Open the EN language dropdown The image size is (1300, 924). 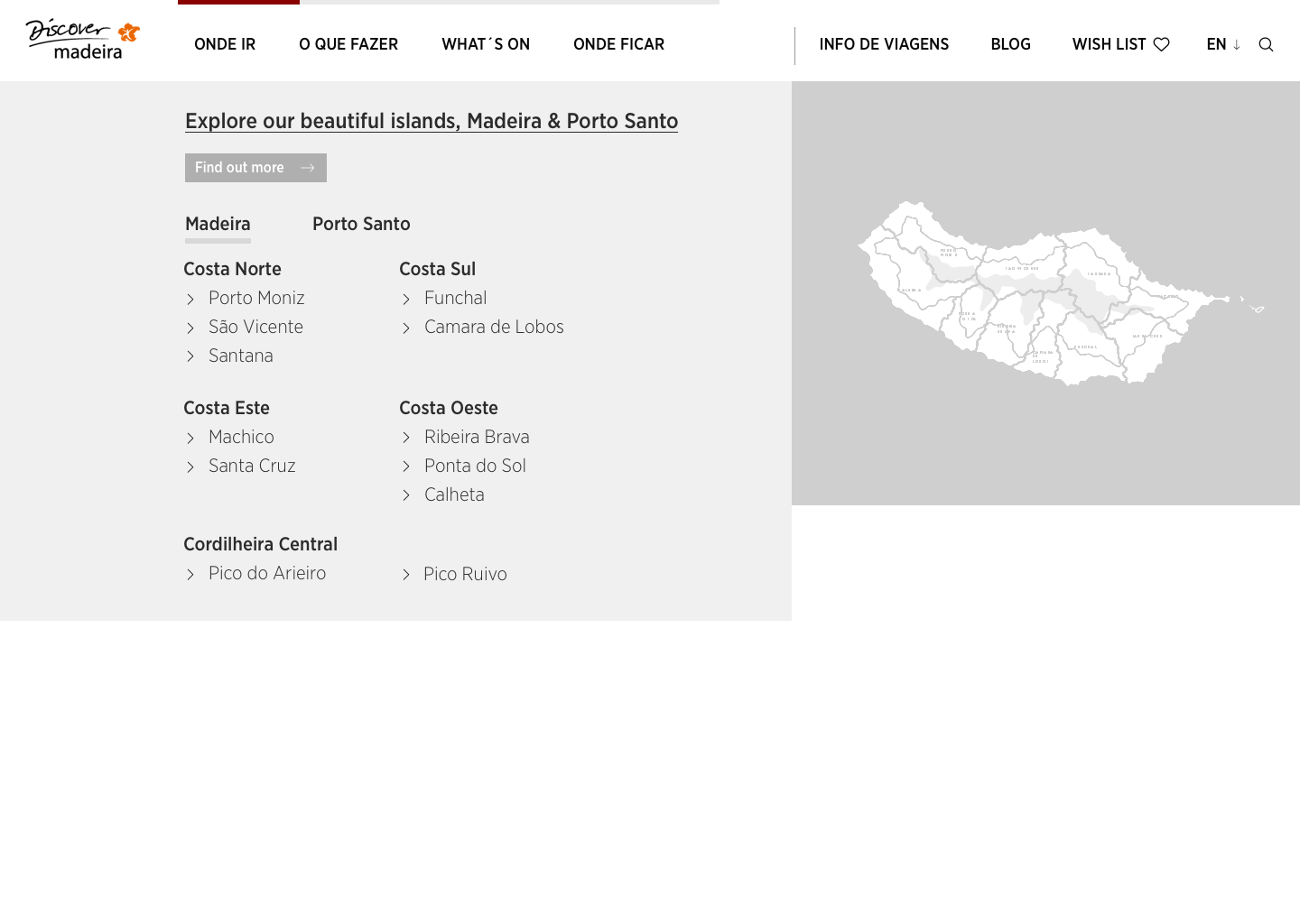pos(1223,44)
